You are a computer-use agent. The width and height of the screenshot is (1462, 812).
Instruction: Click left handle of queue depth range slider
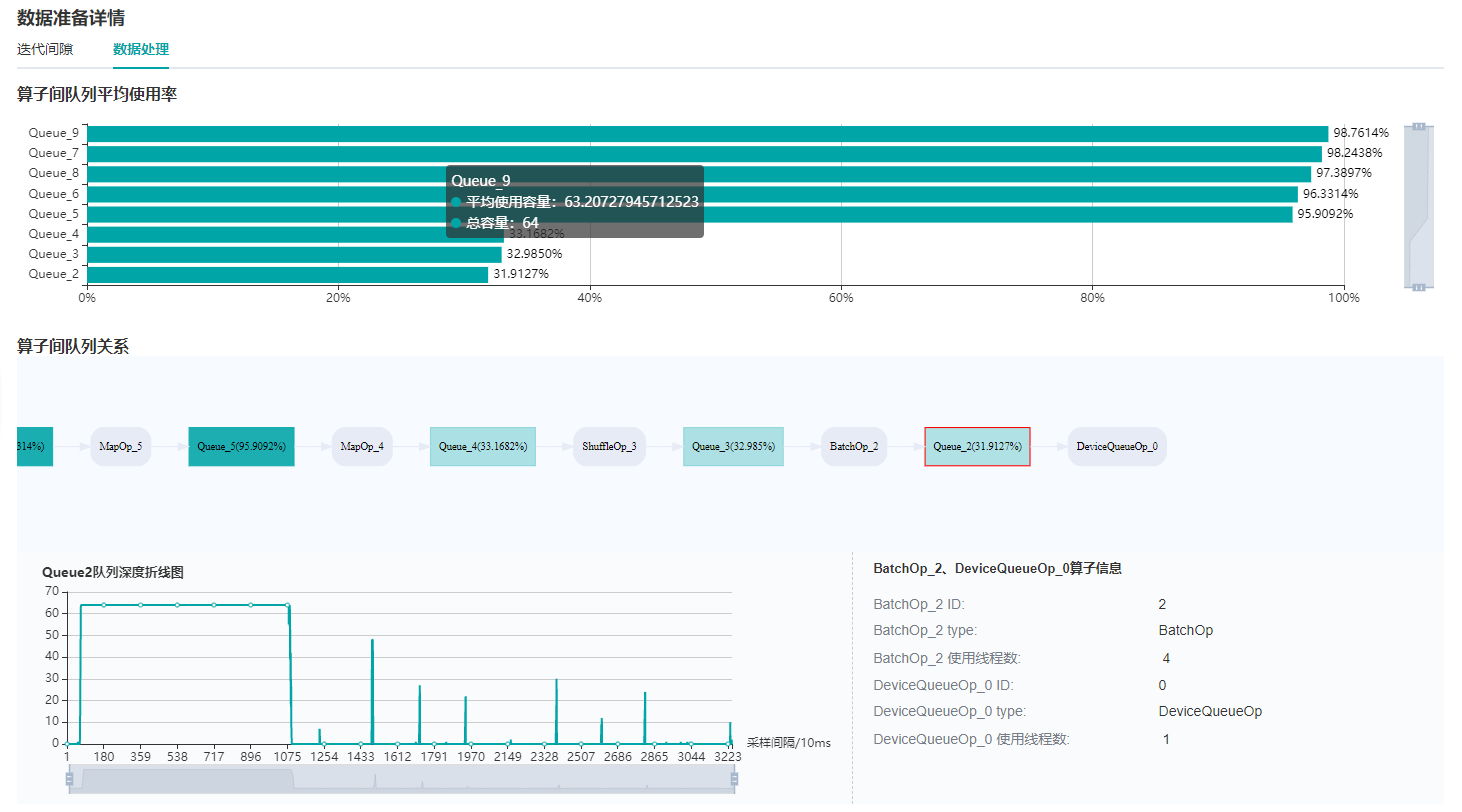click(69, 779)
